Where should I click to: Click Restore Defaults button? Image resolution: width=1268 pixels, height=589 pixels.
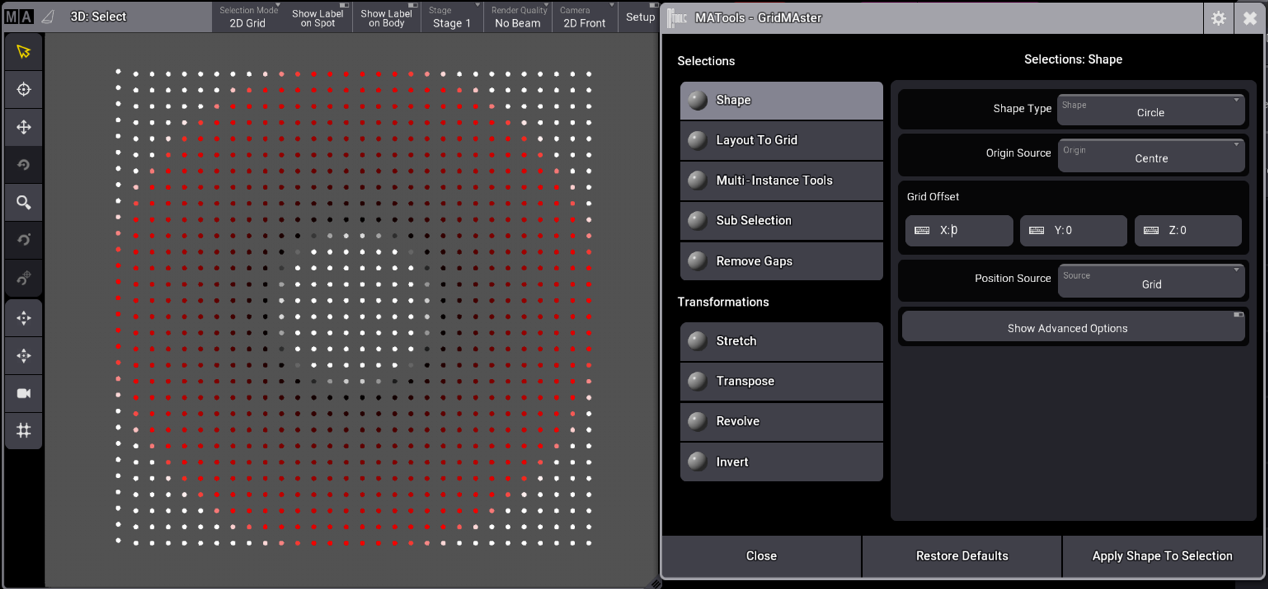[x=962, y=556]
